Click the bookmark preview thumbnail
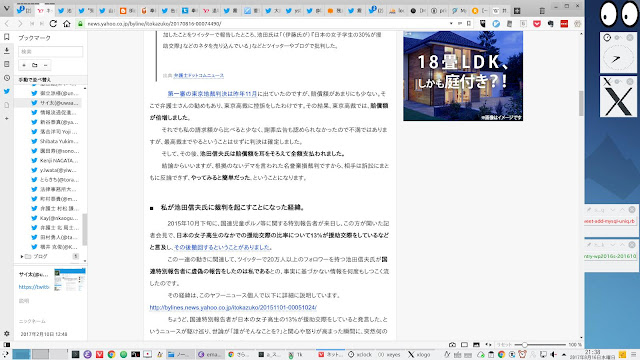 tap(70, 280)
